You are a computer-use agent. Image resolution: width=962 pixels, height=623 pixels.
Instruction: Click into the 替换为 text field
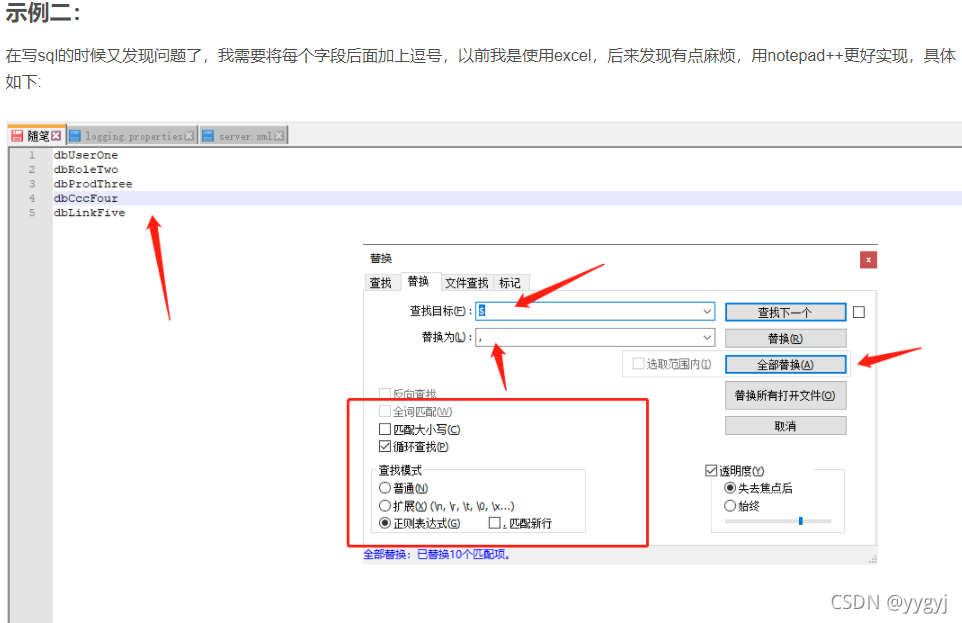[x=590, y=338]
